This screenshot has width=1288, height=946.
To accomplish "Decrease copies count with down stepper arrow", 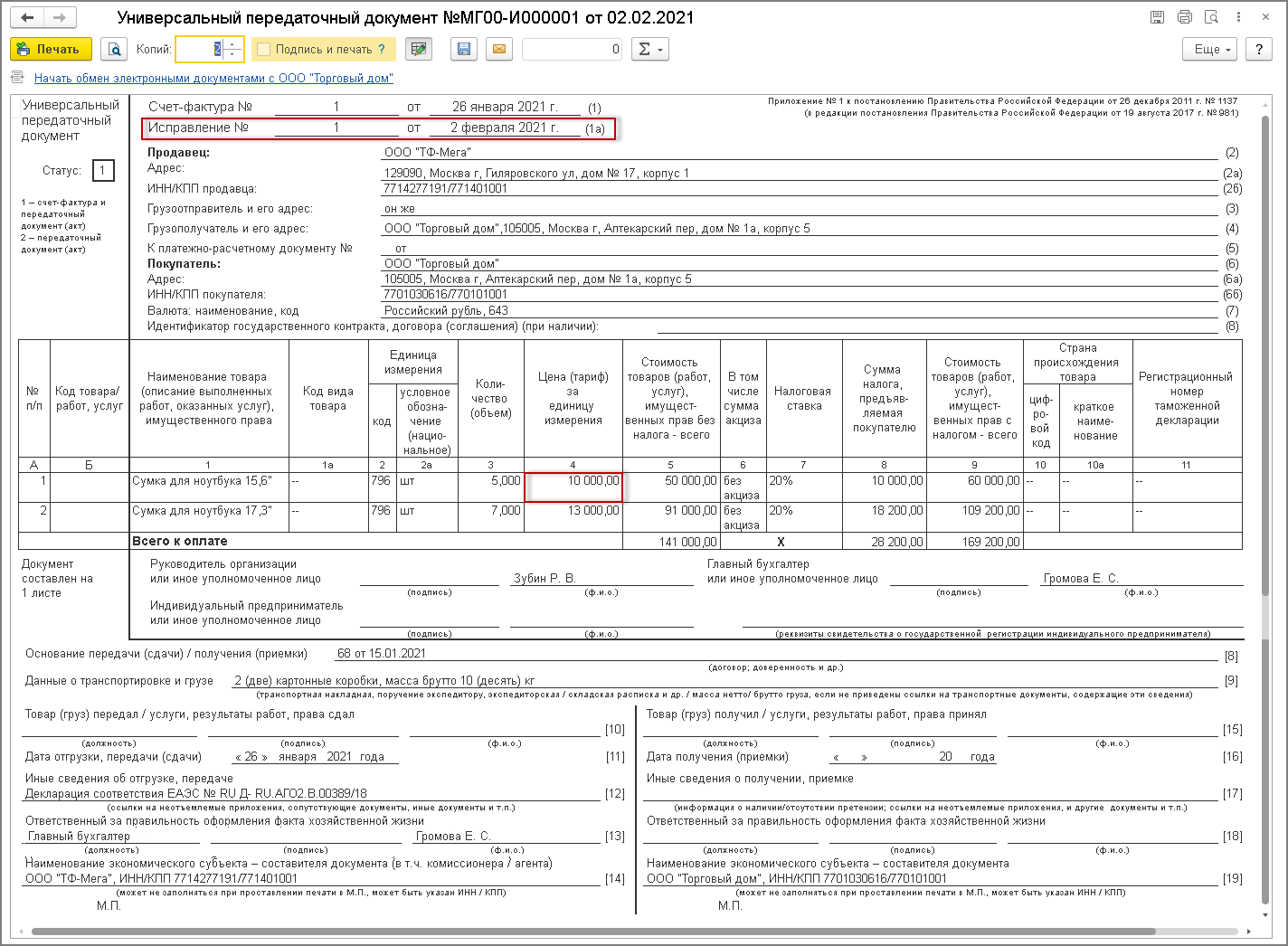I will (x=232, y=54).
